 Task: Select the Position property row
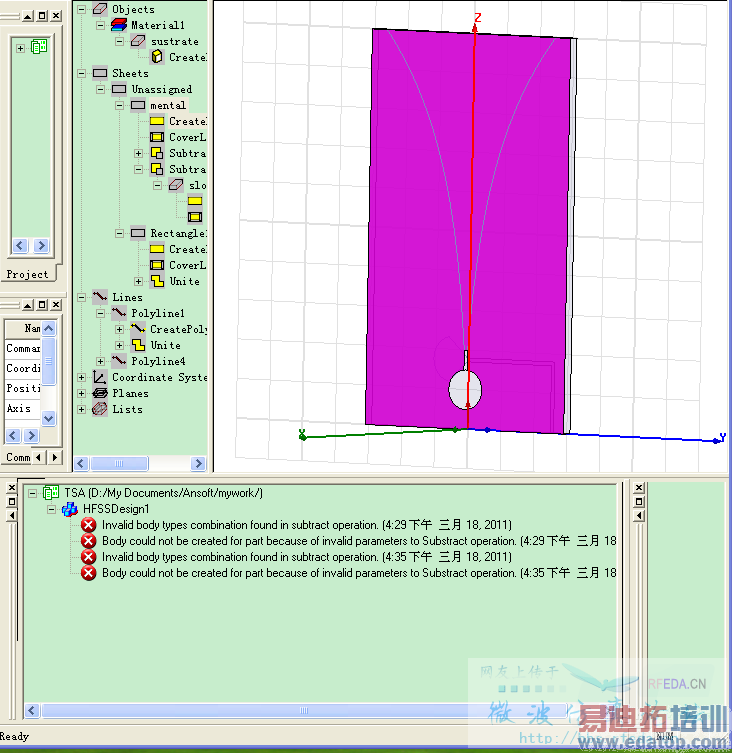[x=23, y=388]
